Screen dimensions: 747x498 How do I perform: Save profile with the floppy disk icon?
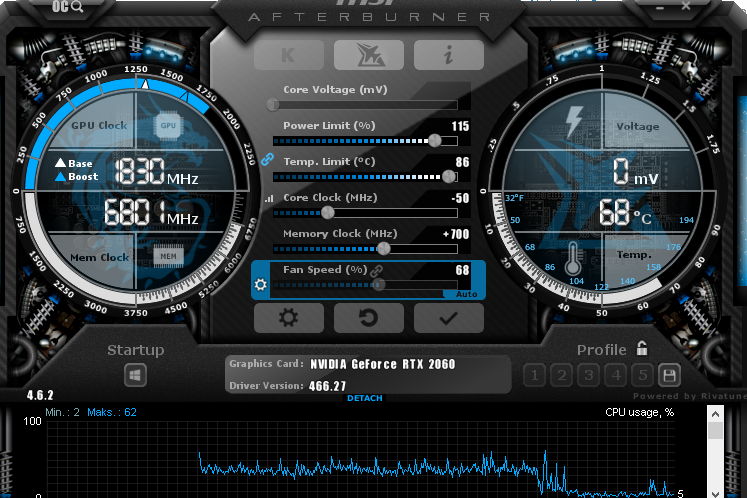669,375
